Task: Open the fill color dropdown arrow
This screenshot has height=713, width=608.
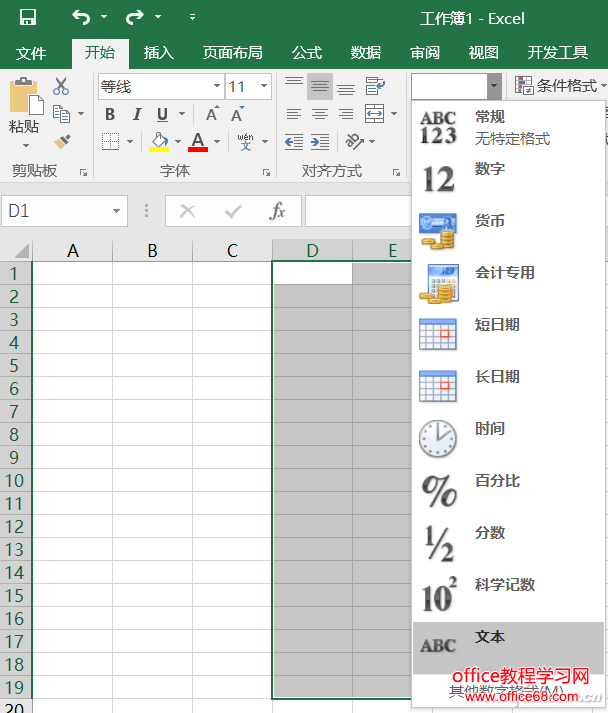Action: [x=178, y=142]
